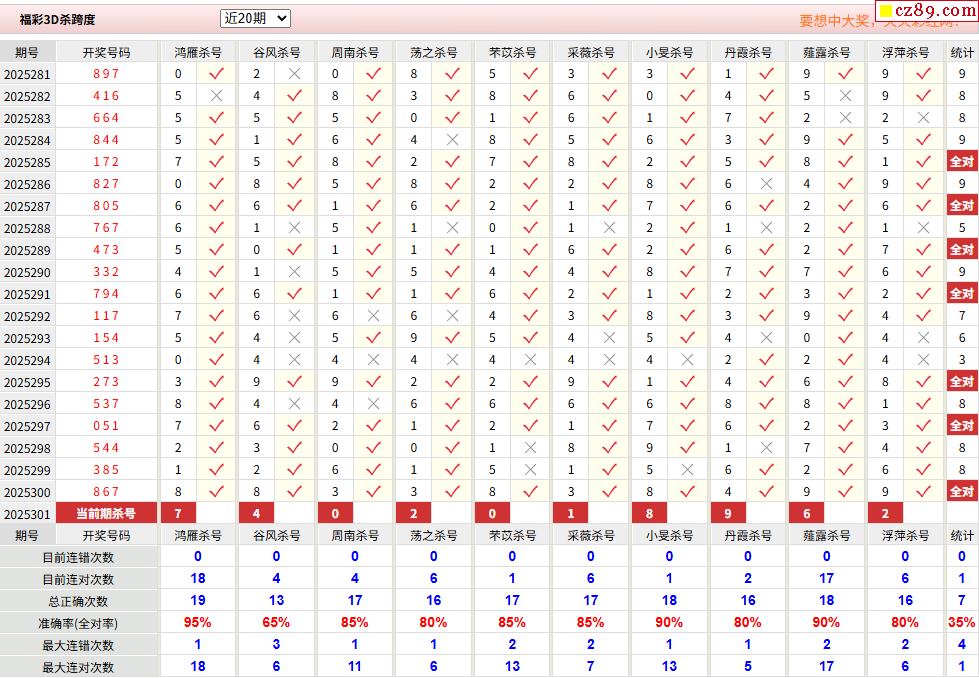Click winning number 805
Viewport: 979px width, 678px height.
(106, 205)
